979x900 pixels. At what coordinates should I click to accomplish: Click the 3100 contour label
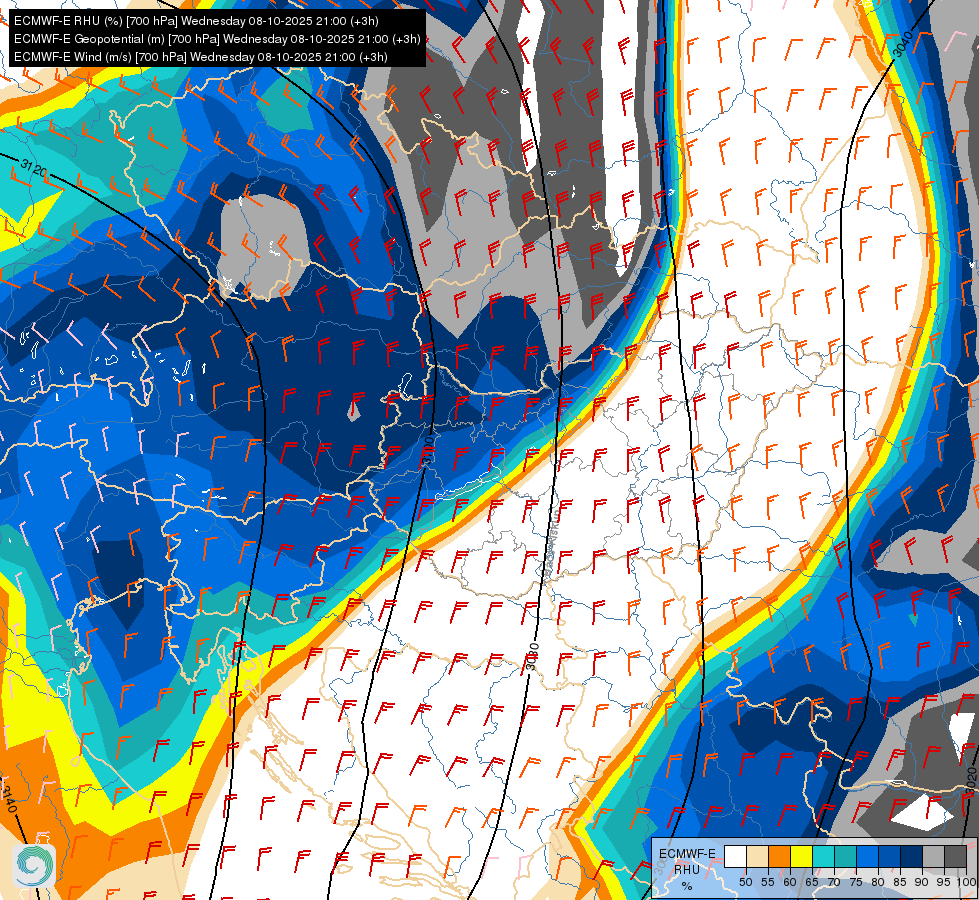[428, 450]
